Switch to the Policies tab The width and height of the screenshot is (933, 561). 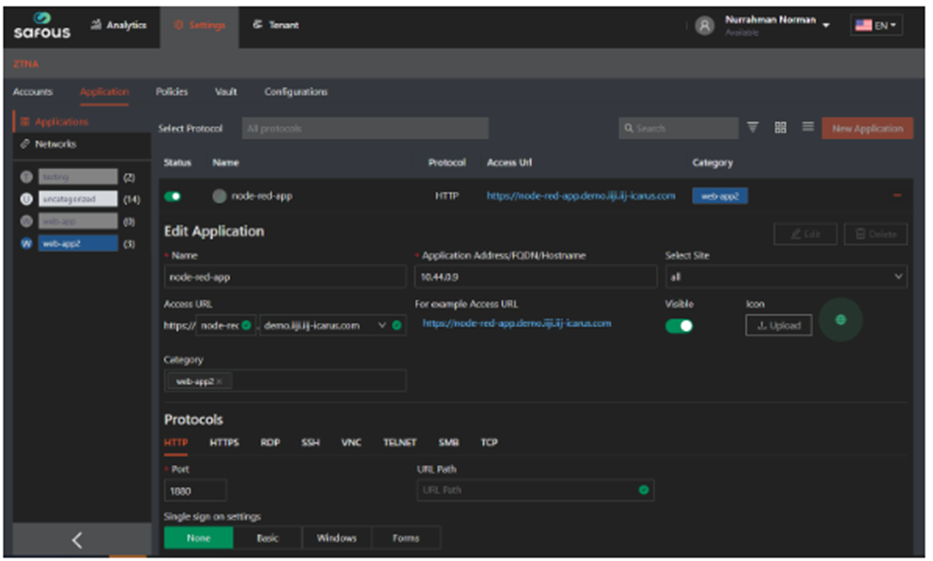171,92
